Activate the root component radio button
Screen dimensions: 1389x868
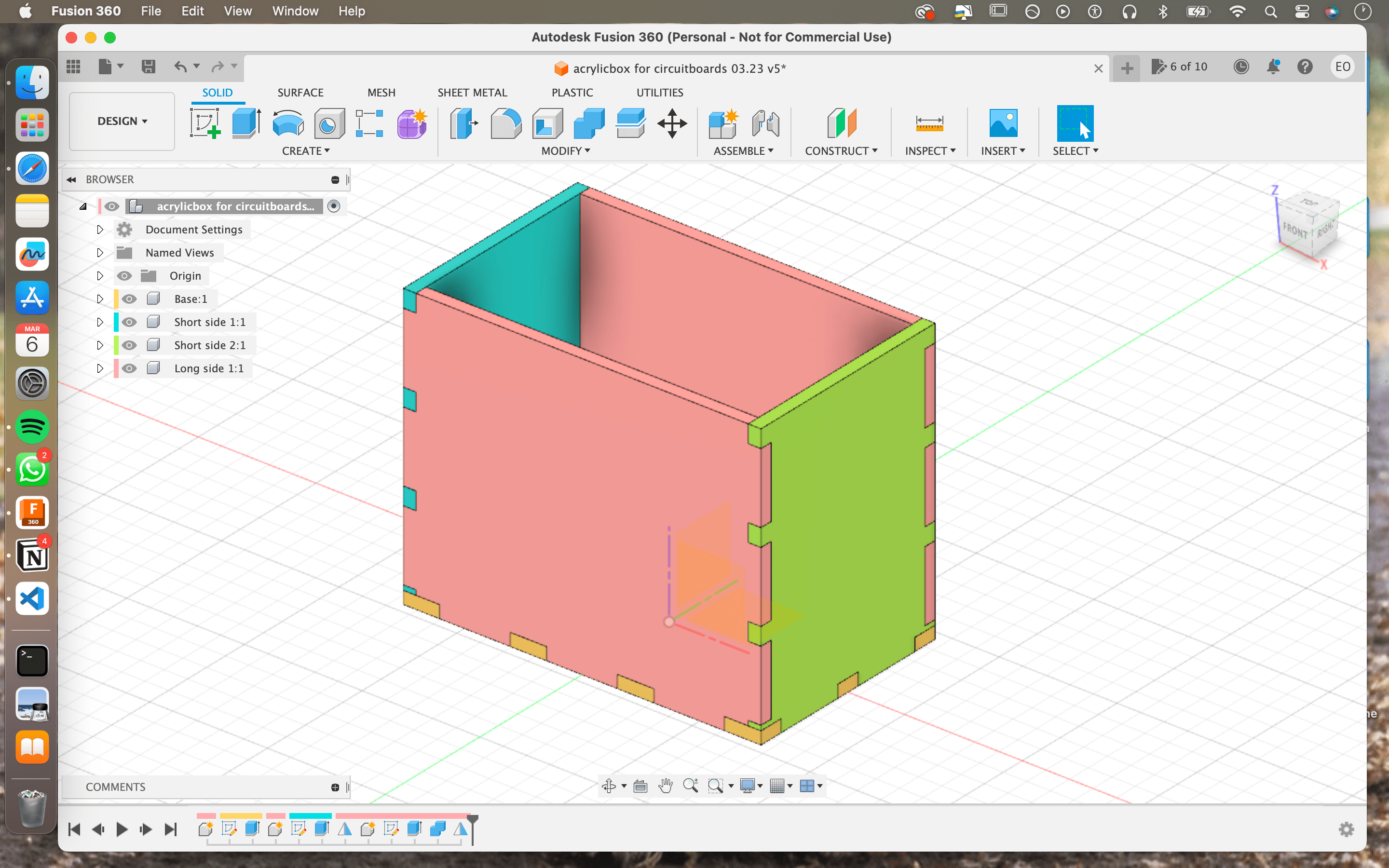click(333, 206)
